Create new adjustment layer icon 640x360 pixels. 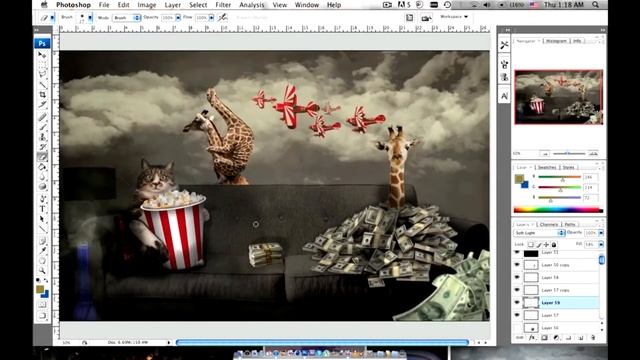click(x=556, y=338)
